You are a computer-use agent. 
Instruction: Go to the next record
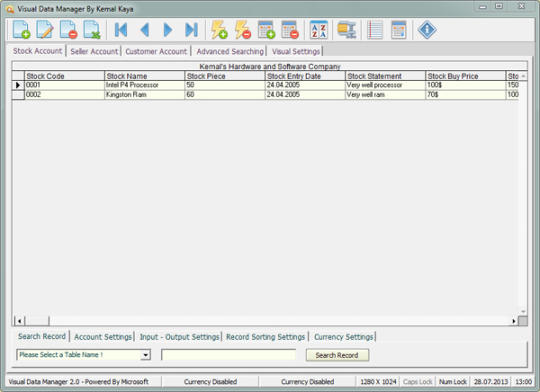point(168,30)
